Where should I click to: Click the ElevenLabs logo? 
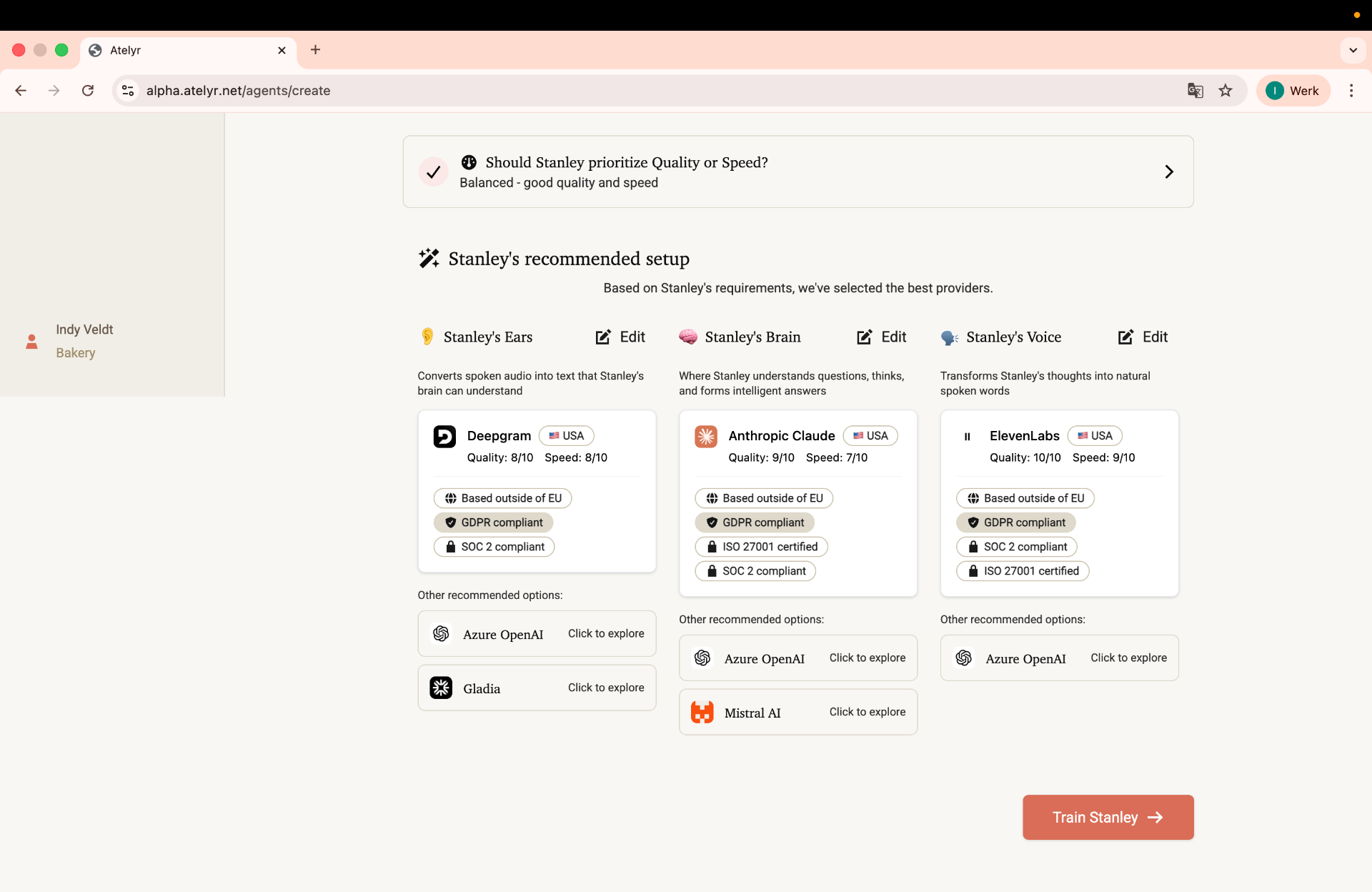pyautogui.click(x=968, y=436)
